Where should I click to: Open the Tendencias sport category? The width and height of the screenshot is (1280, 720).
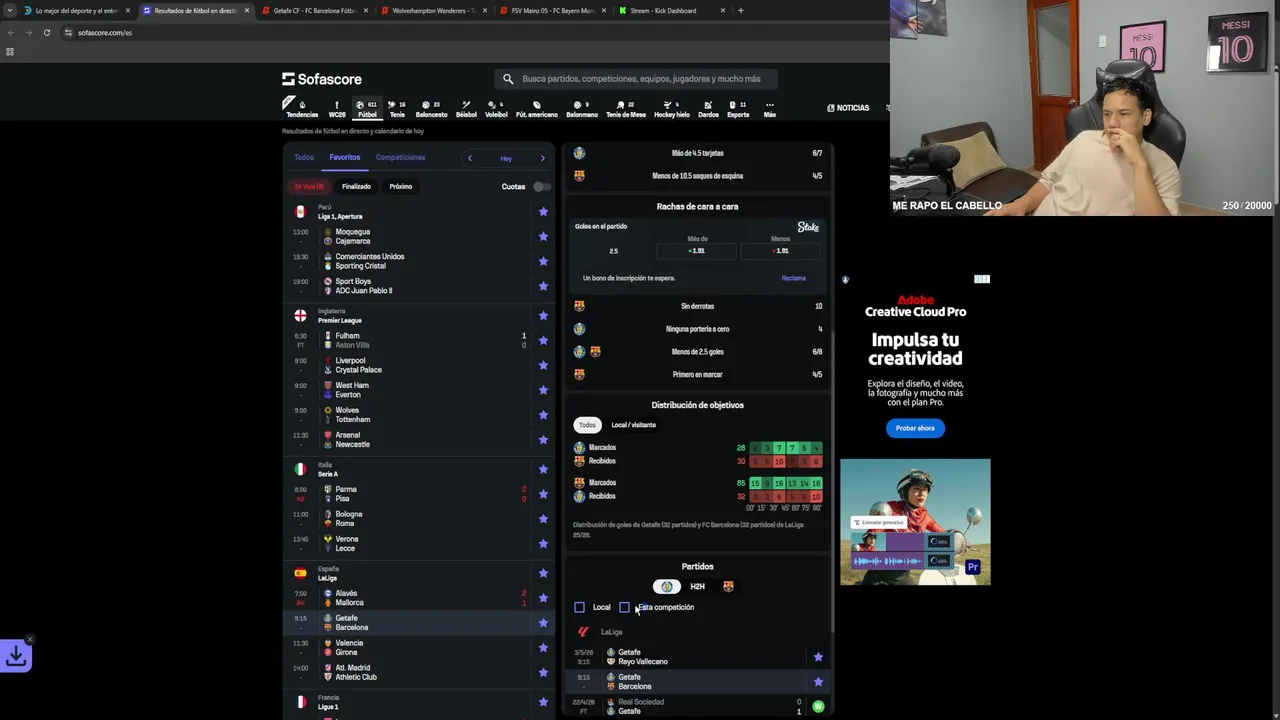click(x=302, y=108)
